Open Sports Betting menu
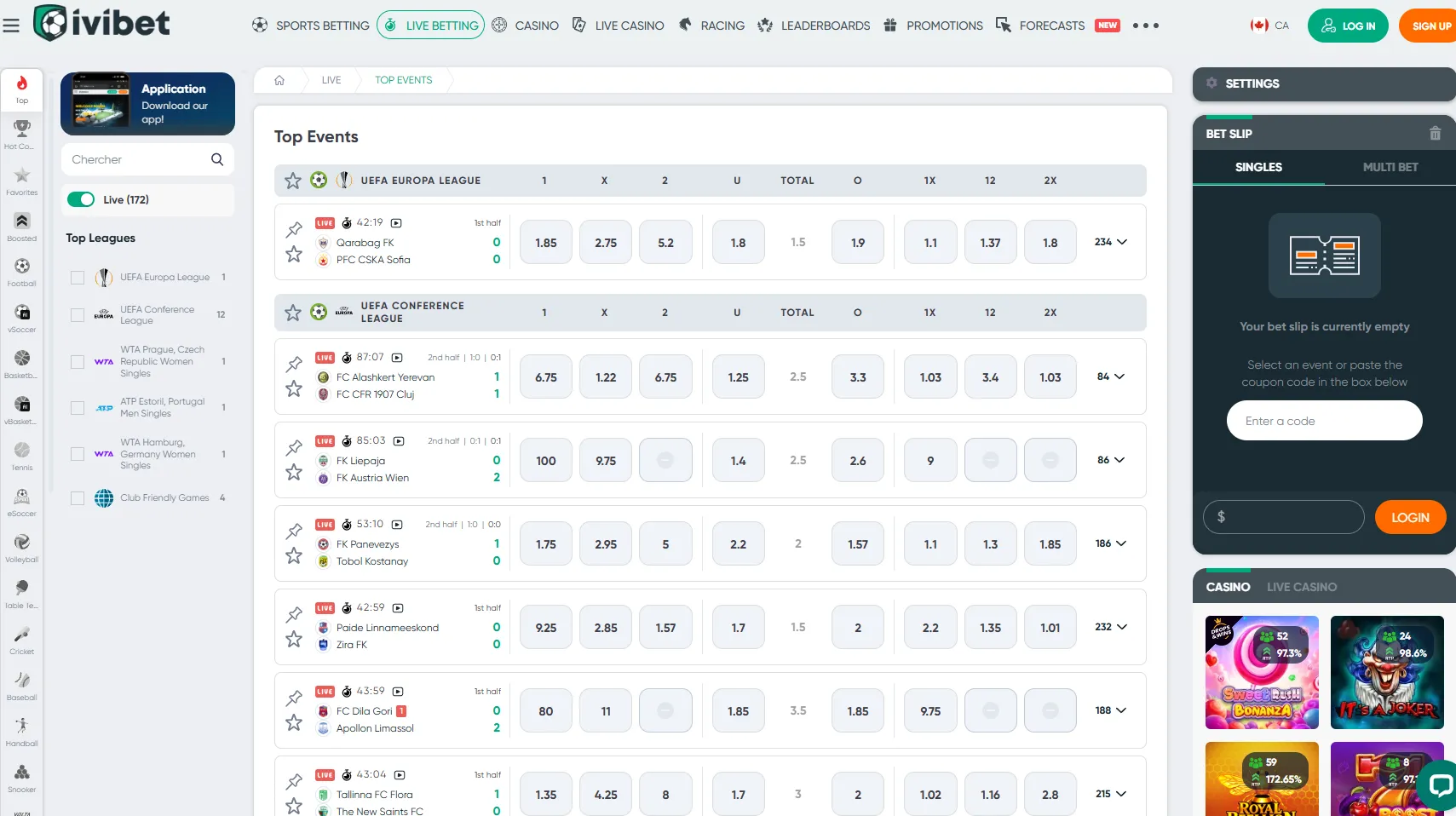Viewport: 1456px width, 816px height. click(311, 26)
